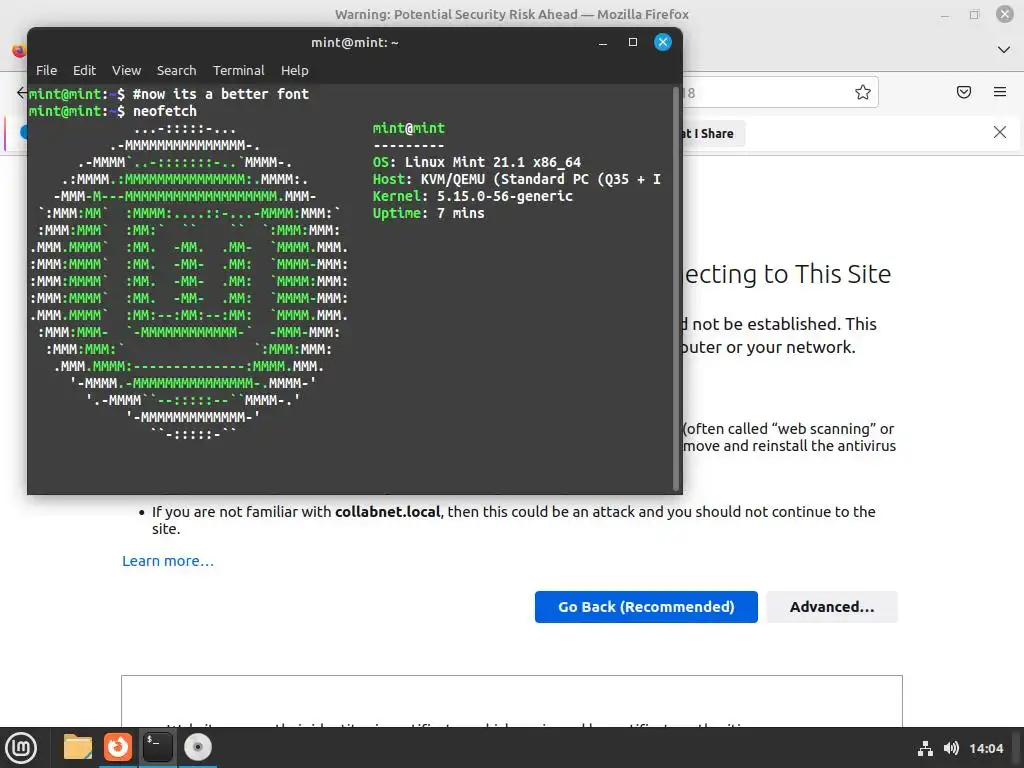Click the neofetch command line in terminal

pyautogui.click(x=112, y=111)
